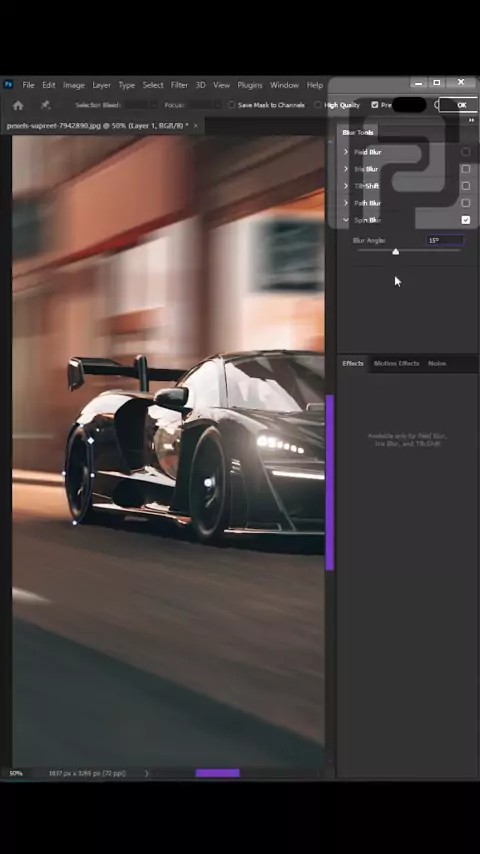Image resolution: width=480 pixels, height=854 pixels.
Task: Enable the High Quality checkbox
Action: [x=318, y=105]
